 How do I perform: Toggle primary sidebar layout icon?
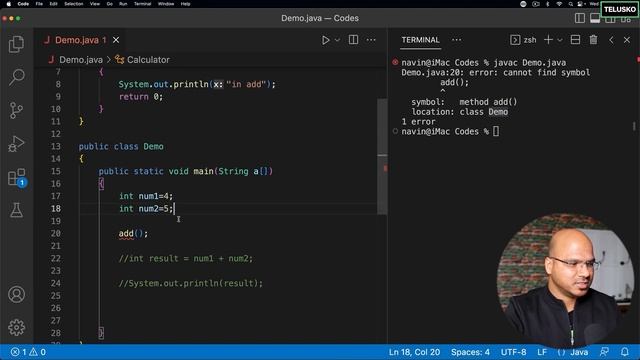coord(580,18)
